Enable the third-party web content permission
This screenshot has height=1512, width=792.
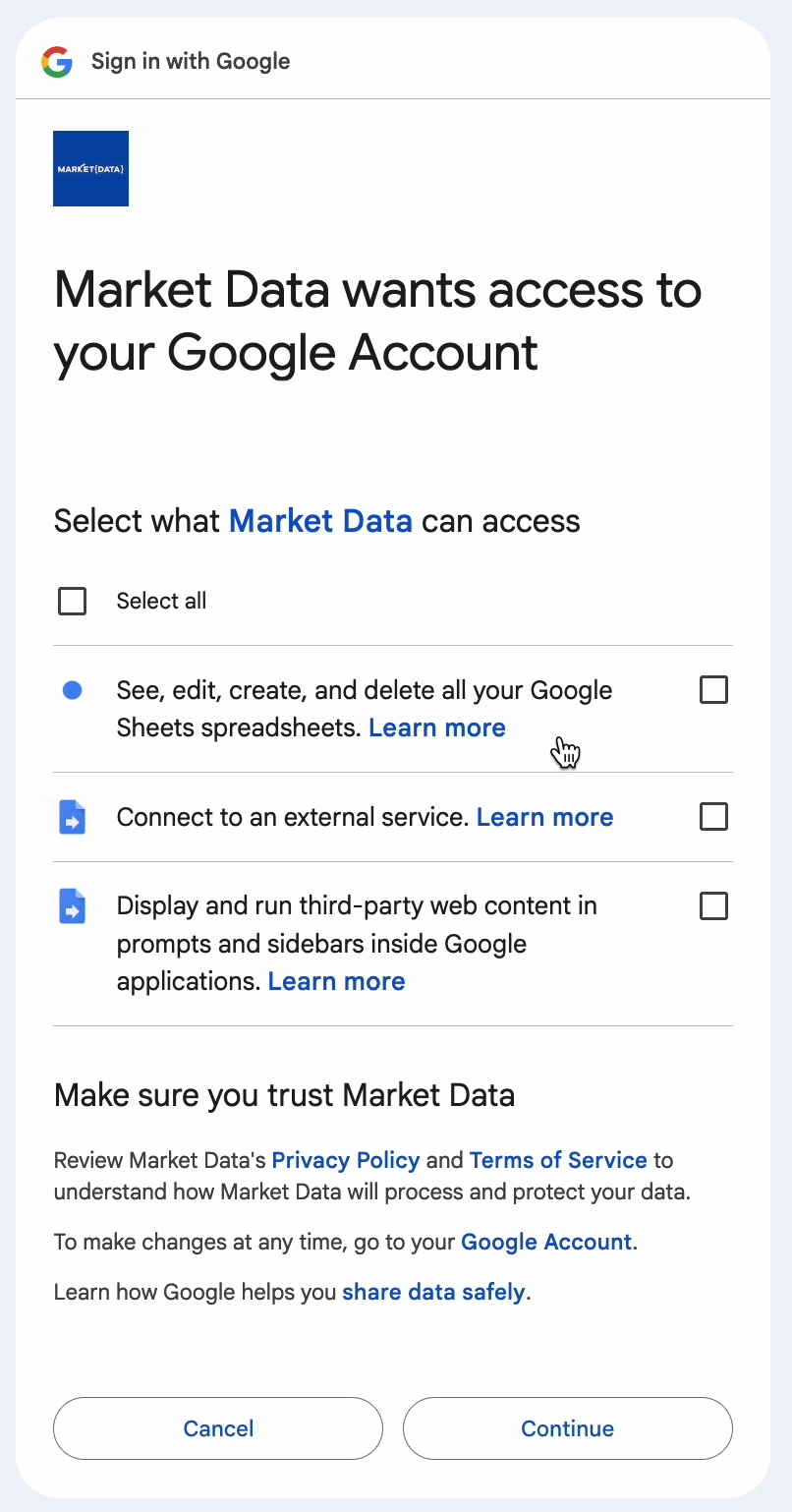713,905
